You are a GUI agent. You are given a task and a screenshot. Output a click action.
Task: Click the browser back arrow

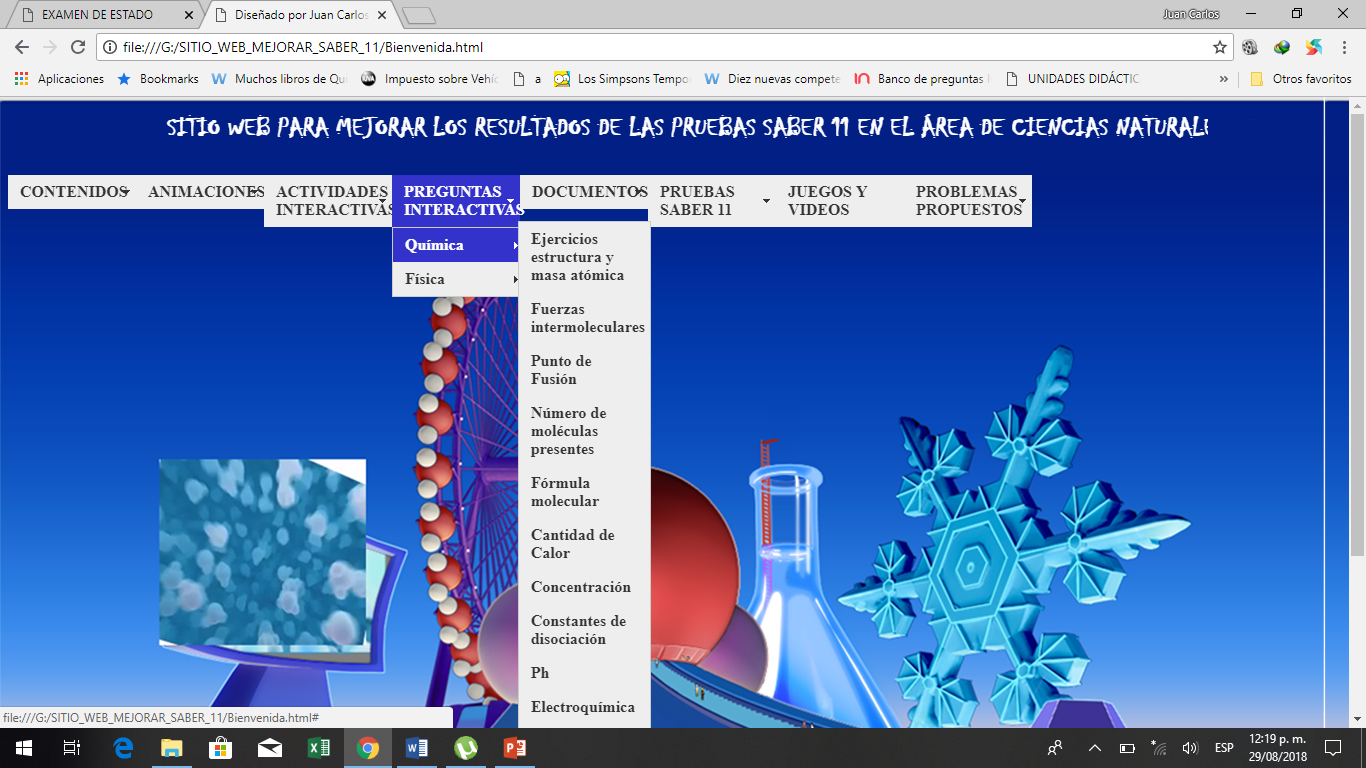click(x=22, y=47)
